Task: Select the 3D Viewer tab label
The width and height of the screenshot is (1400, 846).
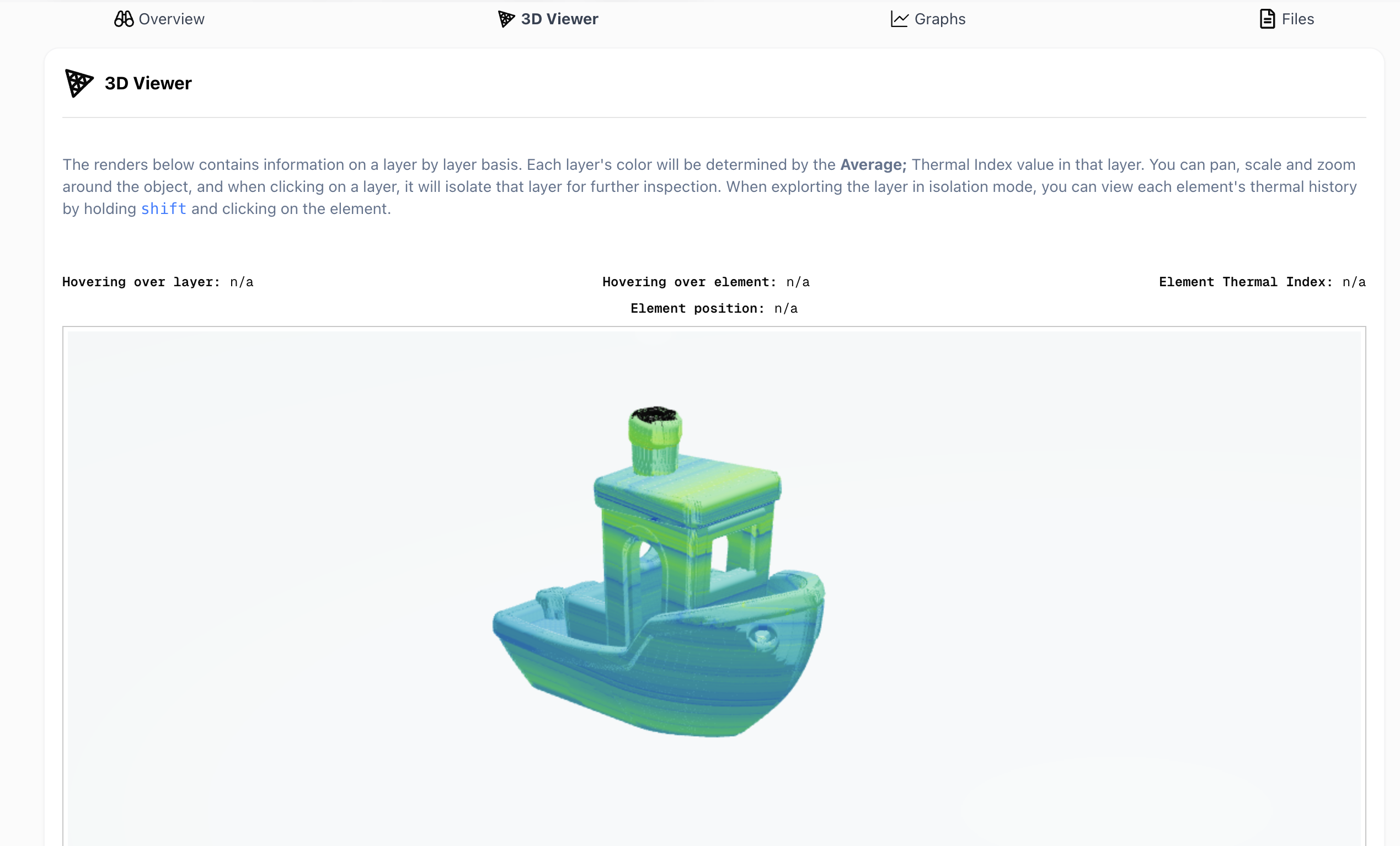Action: [559, 19]
